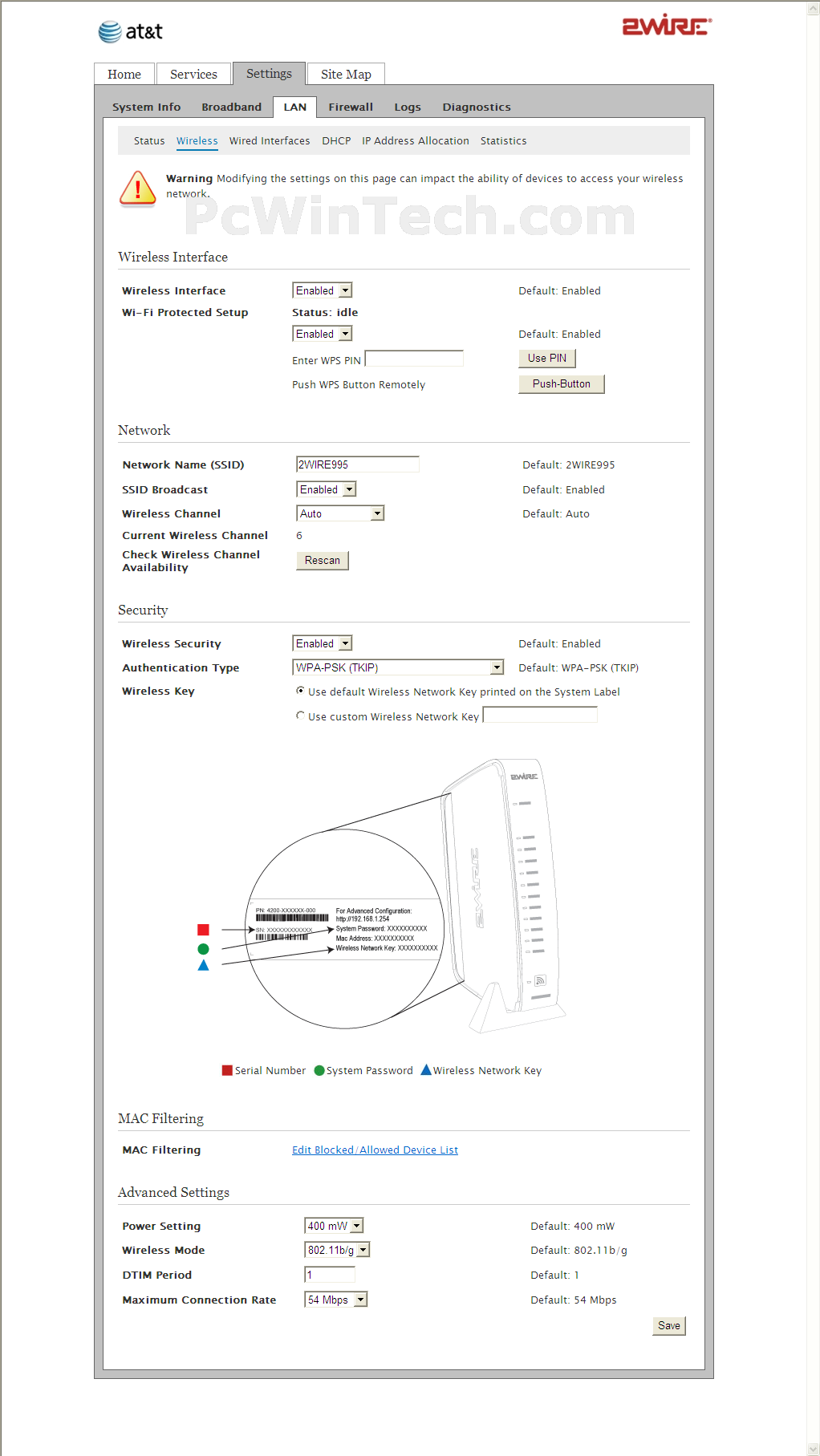820x1456 pixels.
Task: Click the page scrollbar up arrow
Action: point(813,7)
